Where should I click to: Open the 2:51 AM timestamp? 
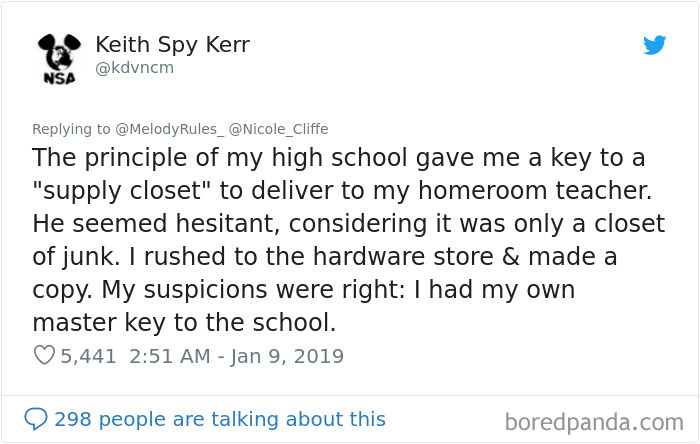point(170,356)
